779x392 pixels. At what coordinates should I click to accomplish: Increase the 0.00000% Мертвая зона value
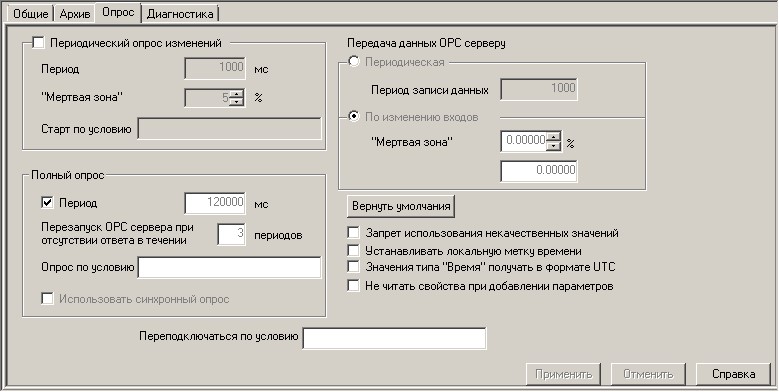(553, 138)
